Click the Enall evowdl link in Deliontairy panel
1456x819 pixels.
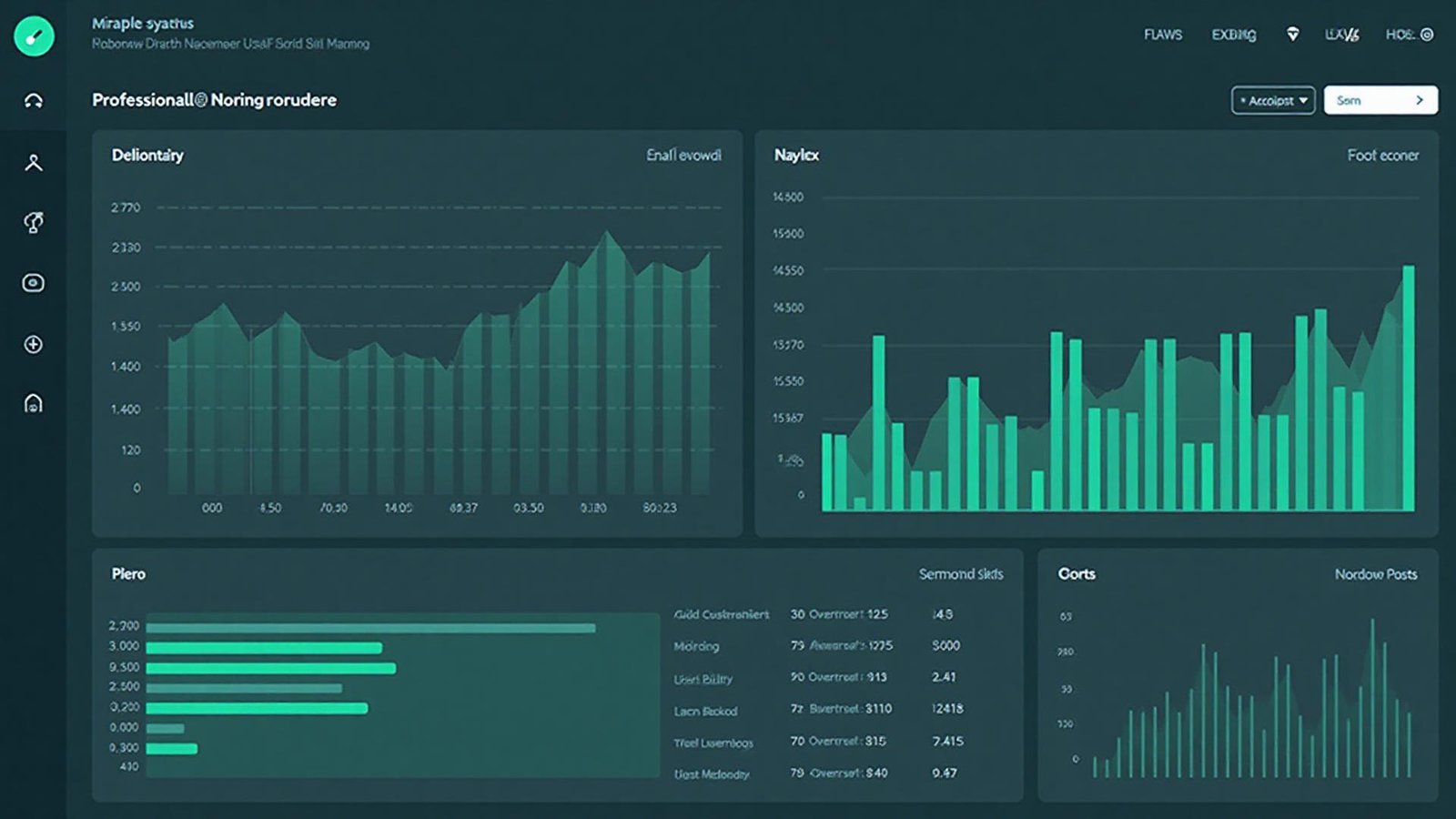(683, 156)
